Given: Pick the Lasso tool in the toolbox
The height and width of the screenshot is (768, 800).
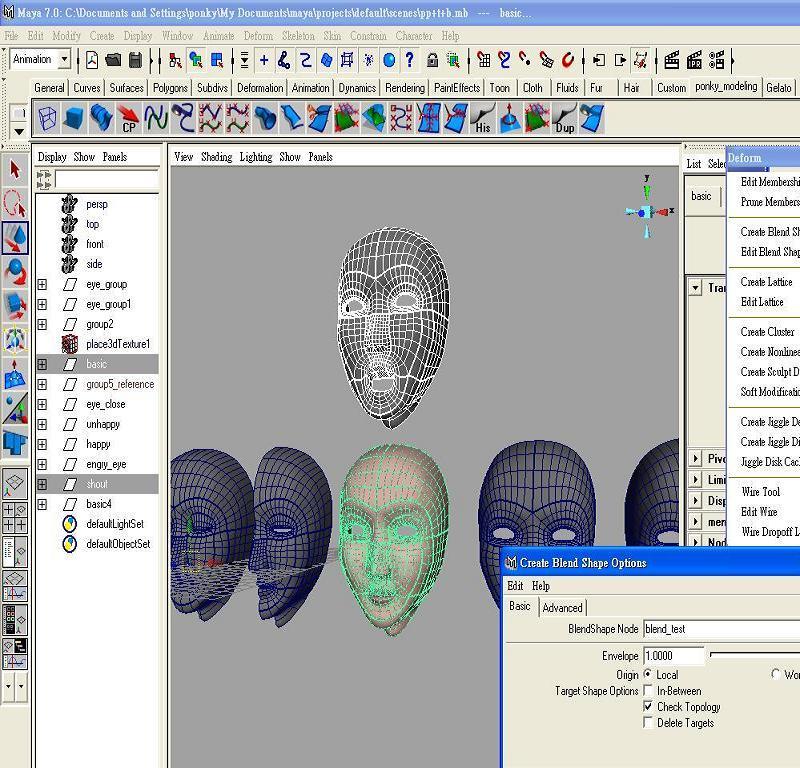Looking at the screenshot, I should pyautogui.click(x=15, y=204).
